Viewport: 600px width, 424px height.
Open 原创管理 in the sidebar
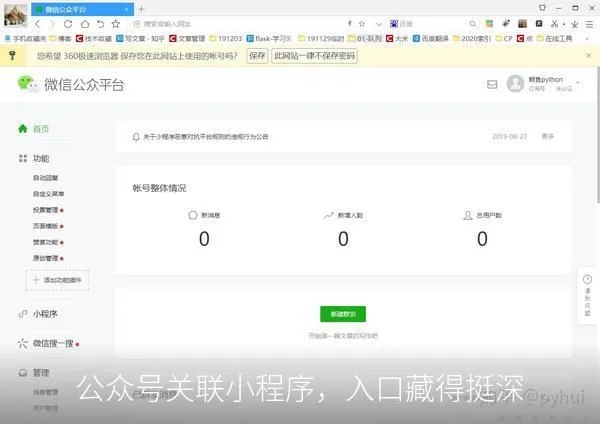[48, 258]
